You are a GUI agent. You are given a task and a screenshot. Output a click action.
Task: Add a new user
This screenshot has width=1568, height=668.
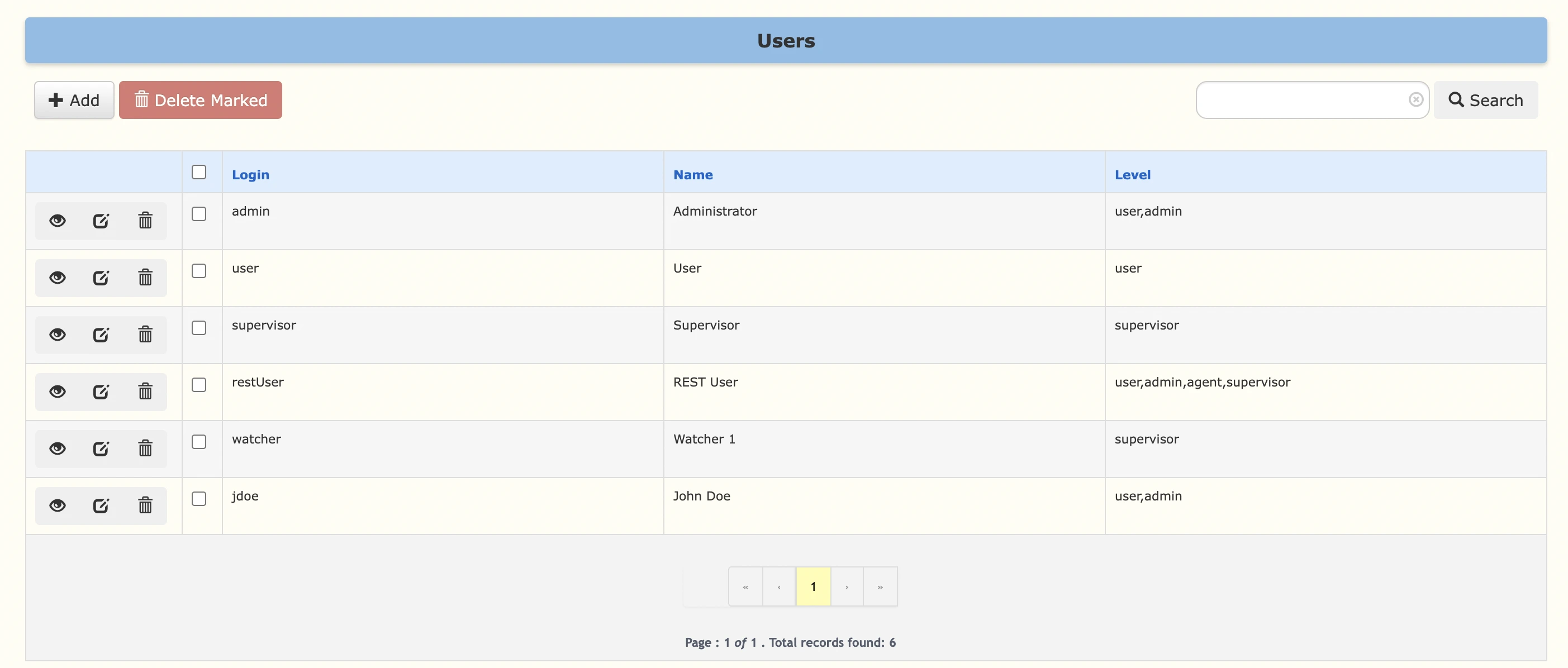tap(73, 99)
